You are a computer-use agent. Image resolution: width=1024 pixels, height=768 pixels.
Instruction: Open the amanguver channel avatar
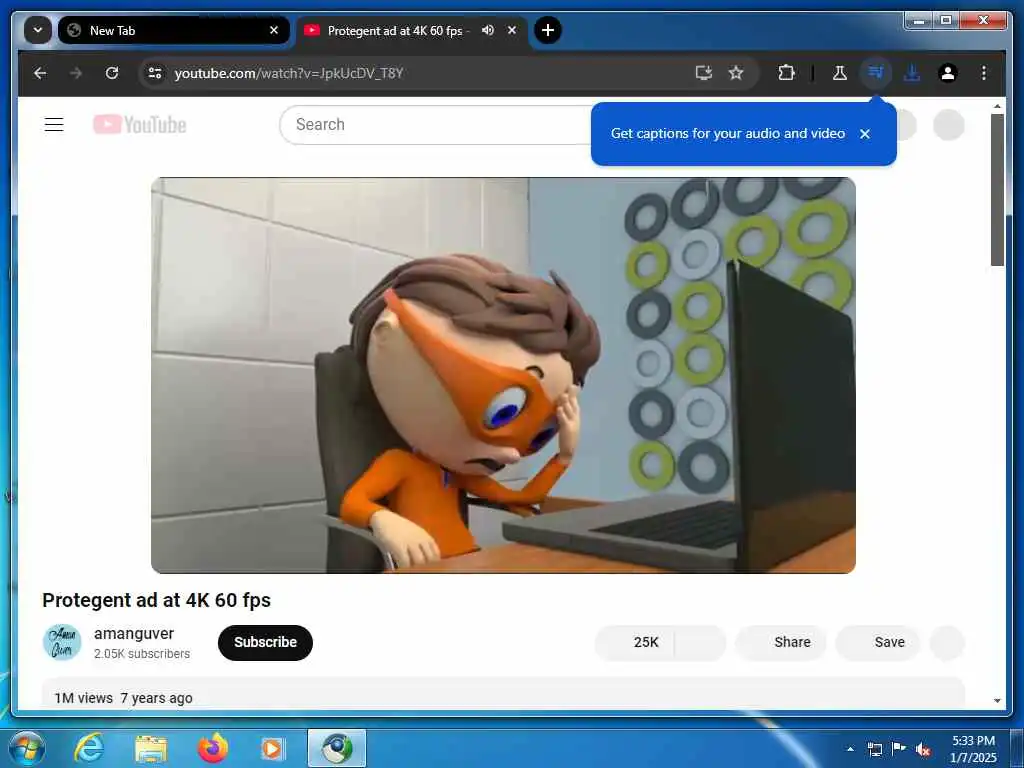click(62, 642)
